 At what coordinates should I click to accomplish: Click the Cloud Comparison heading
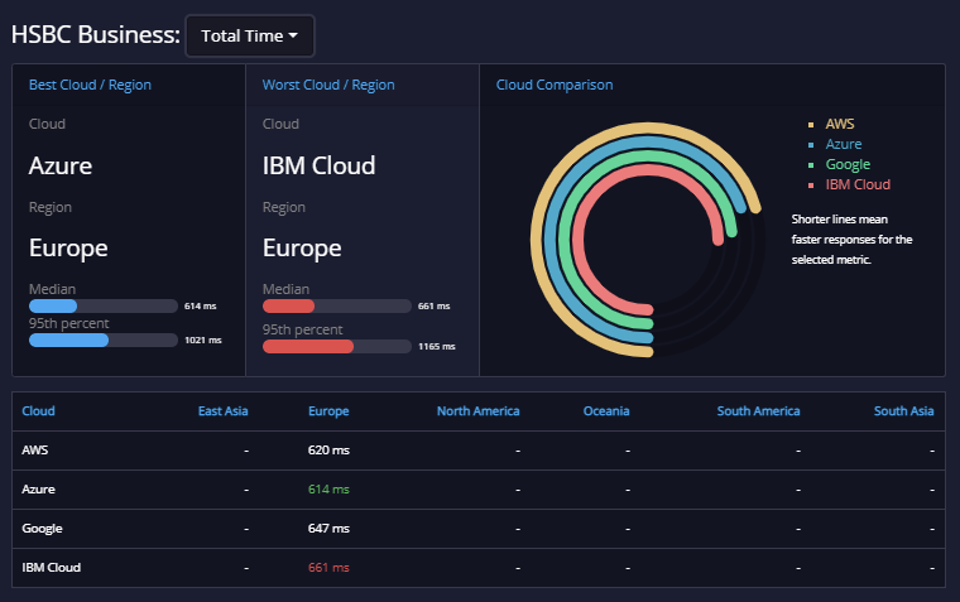[x=554, y=85]
